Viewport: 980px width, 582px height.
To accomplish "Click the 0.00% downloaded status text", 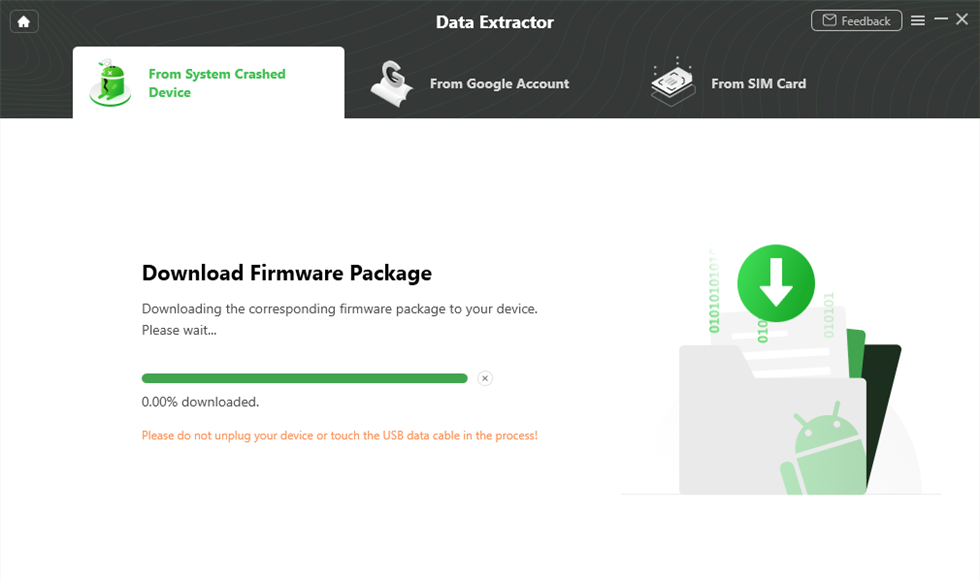I will (x=200, y=402).
